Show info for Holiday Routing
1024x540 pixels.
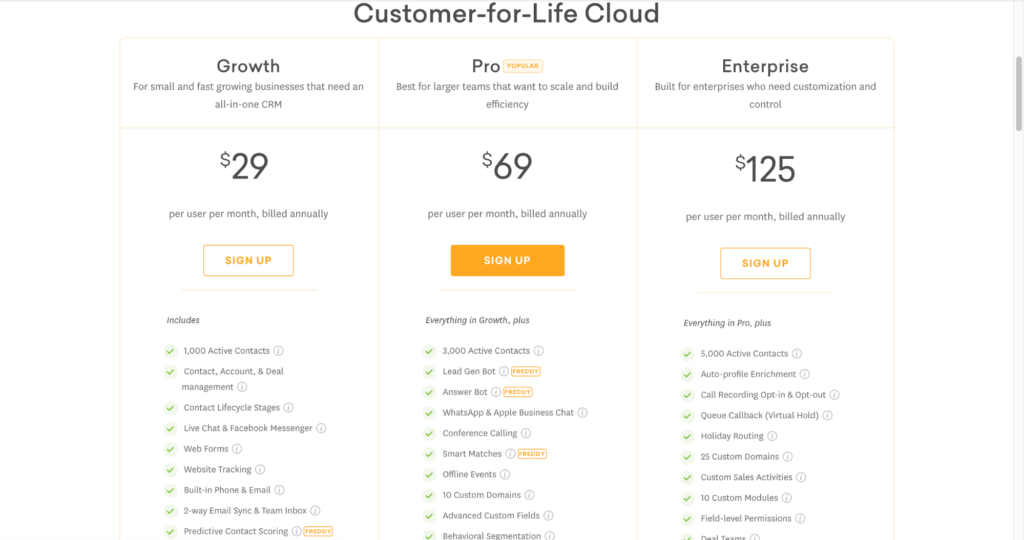click(x=772, y=436)
